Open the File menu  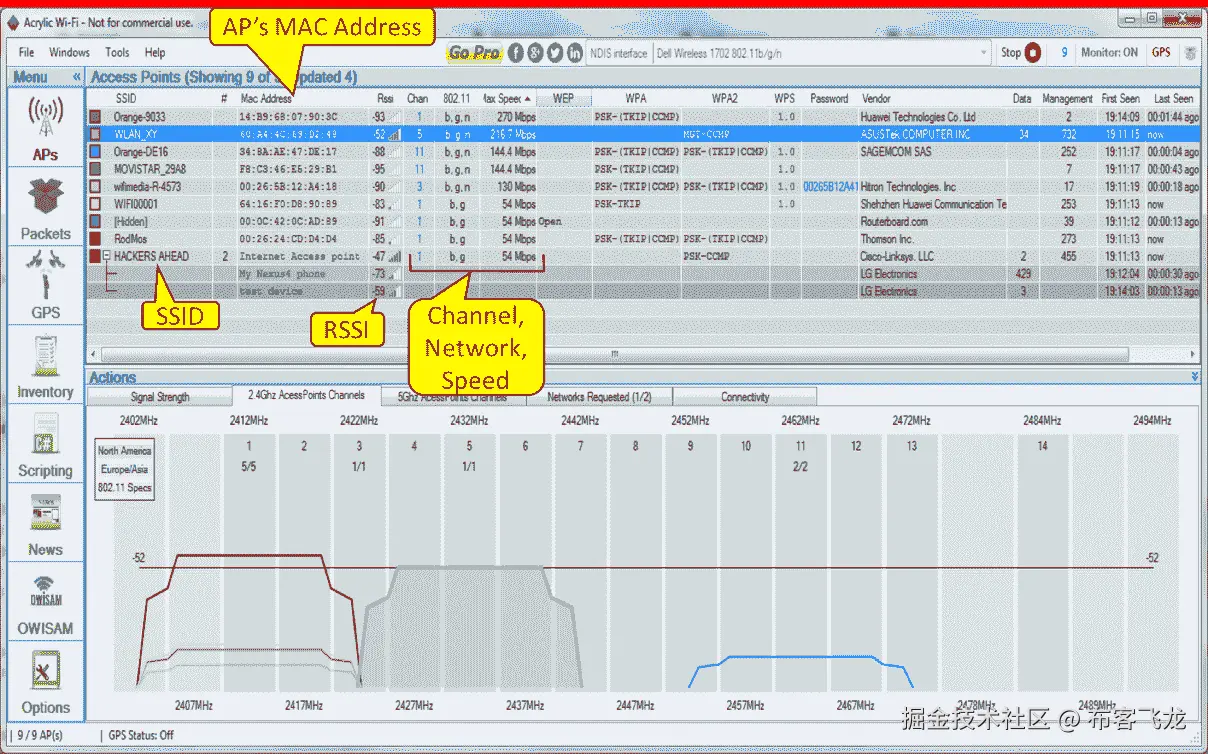[26, 53]
